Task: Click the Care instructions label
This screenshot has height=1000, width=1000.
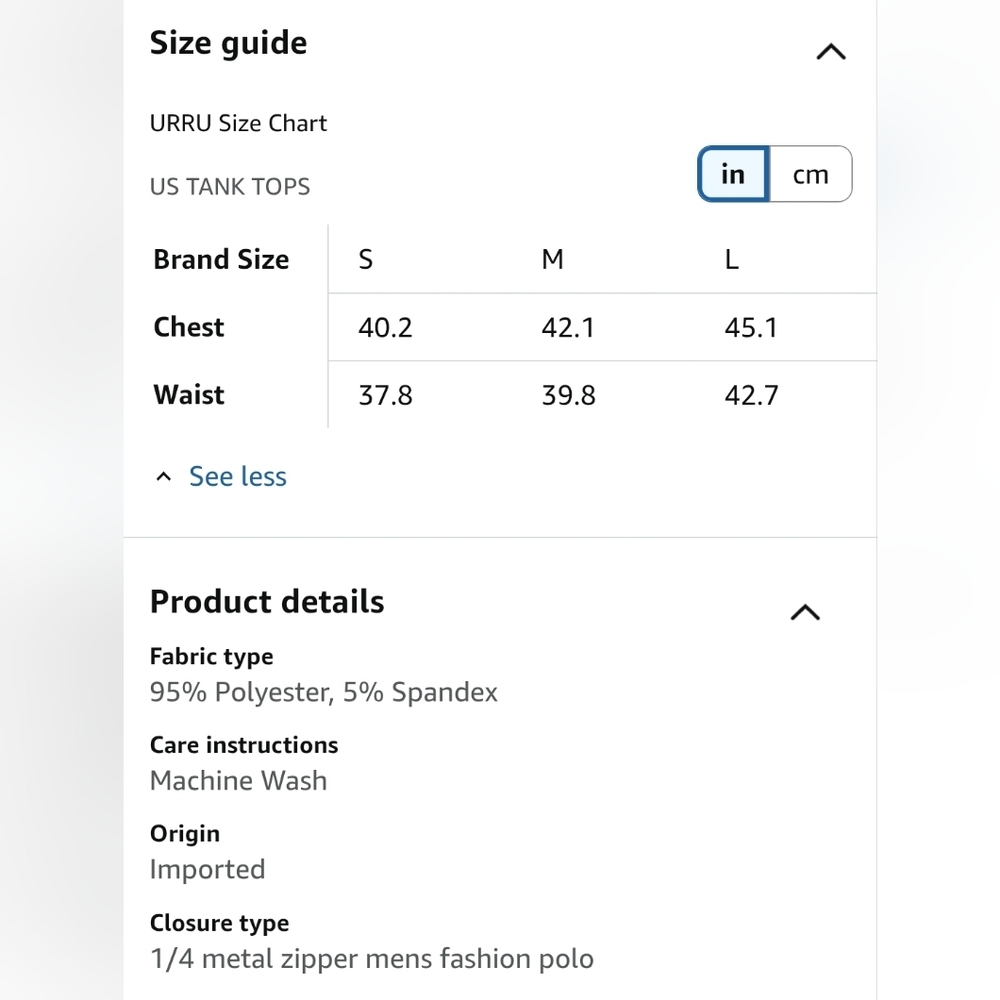Action: [x=244, y=745]
